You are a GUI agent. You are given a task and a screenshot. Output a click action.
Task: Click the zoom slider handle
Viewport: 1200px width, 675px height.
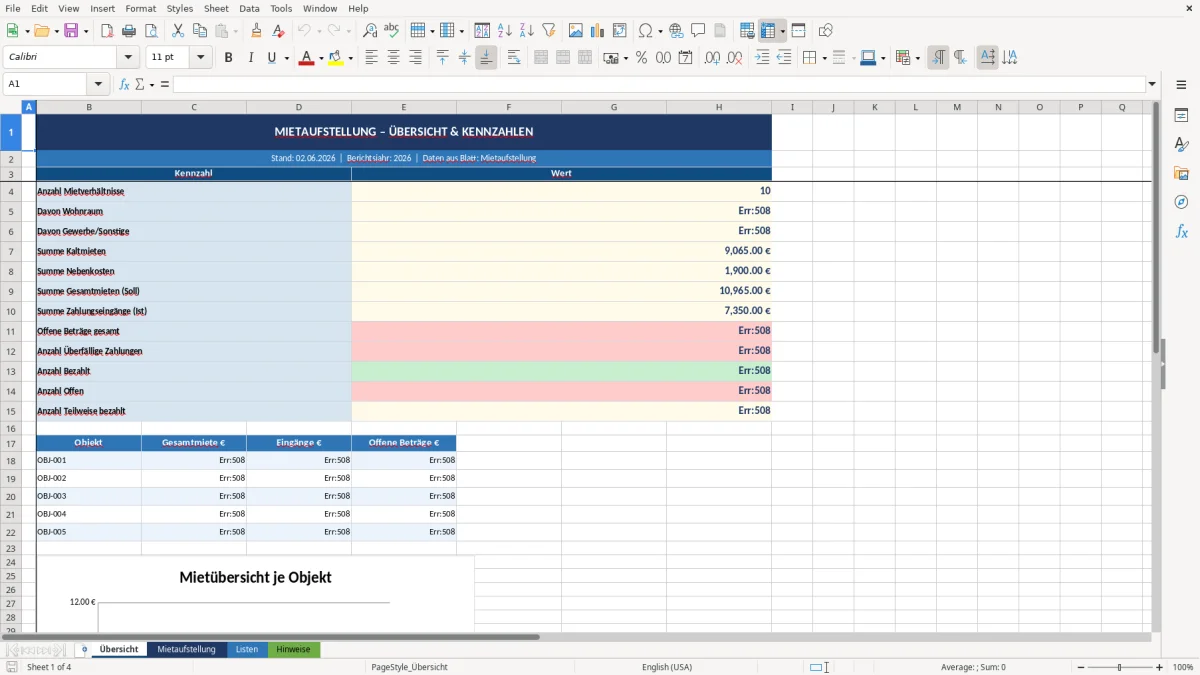(1120, 667)
